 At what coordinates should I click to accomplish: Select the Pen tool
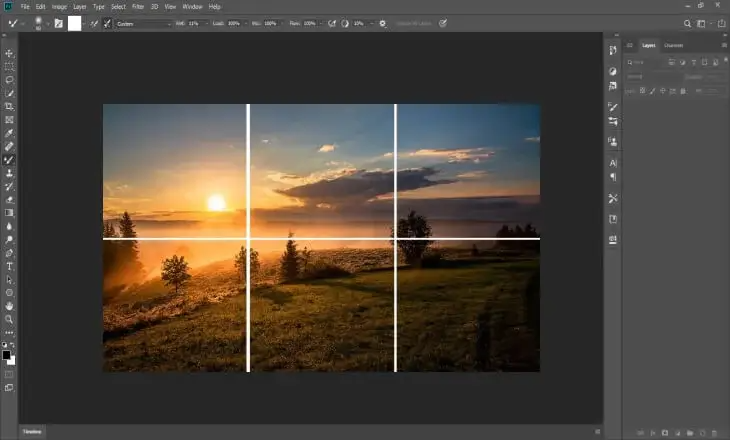[9, 253]
